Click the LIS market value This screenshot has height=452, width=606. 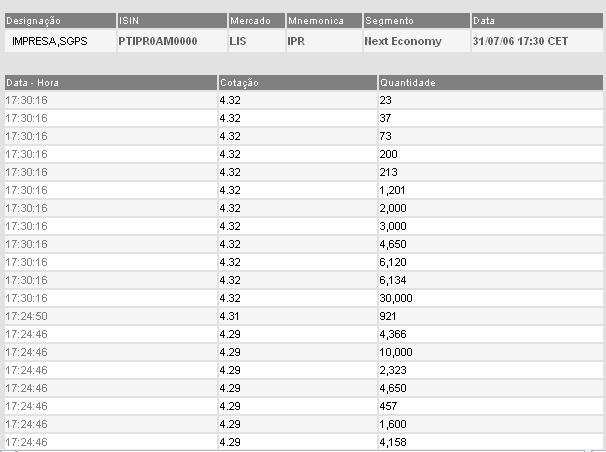(238, 42)
